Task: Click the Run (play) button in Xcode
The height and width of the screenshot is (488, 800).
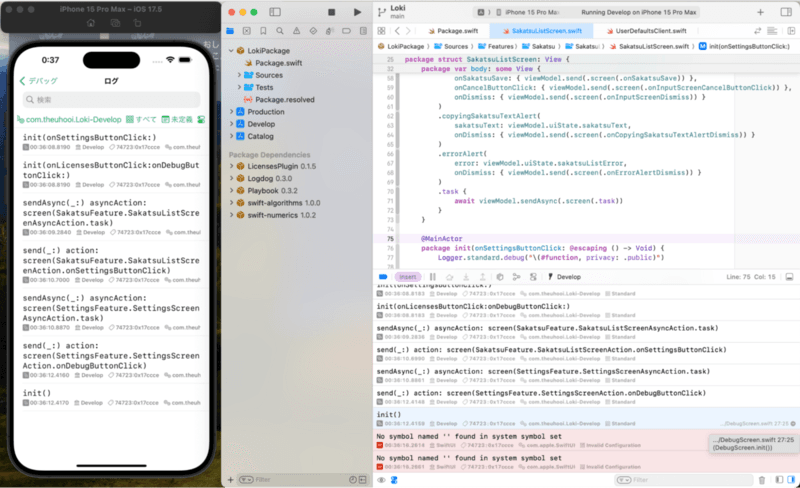Action: (x=357, y=12)
